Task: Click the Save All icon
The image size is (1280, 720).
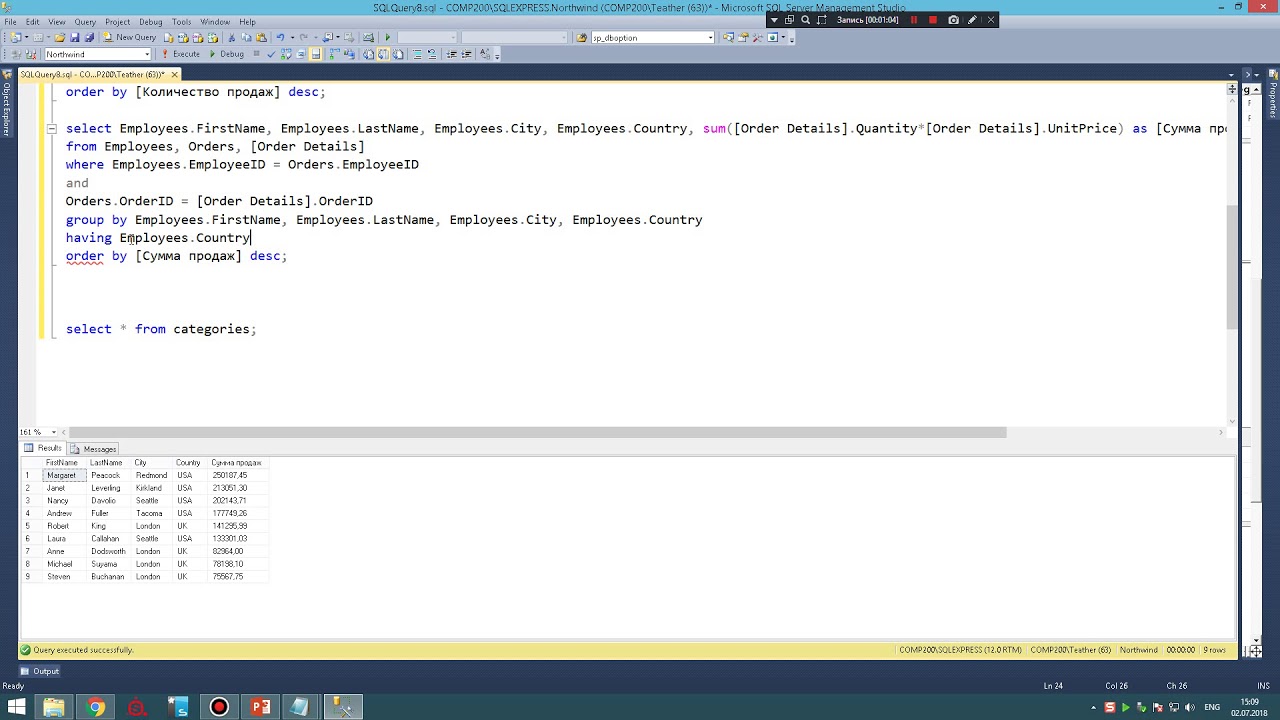Action: coord(89,37)
